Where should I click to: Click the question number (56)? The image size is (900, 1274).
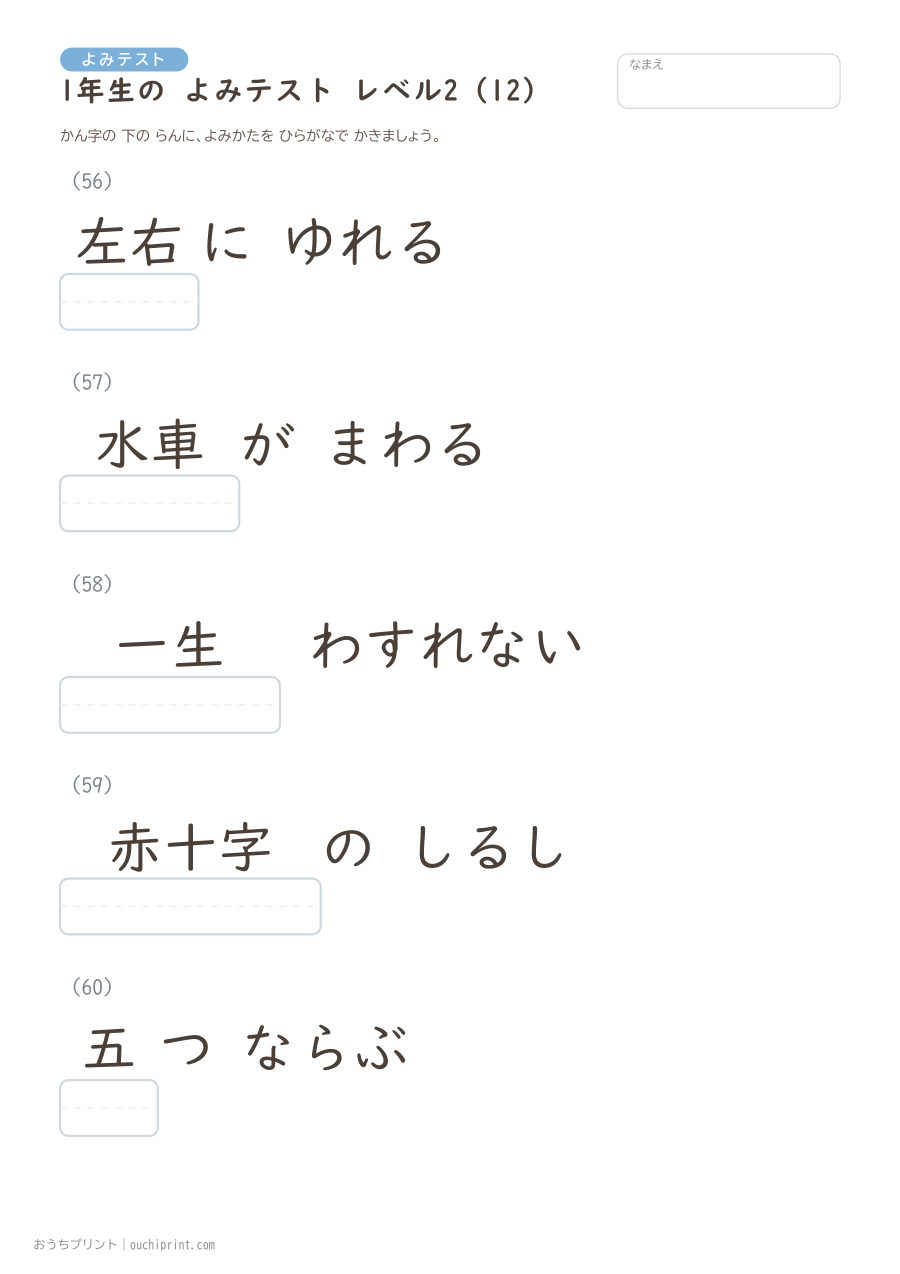(x=92, y=181)
